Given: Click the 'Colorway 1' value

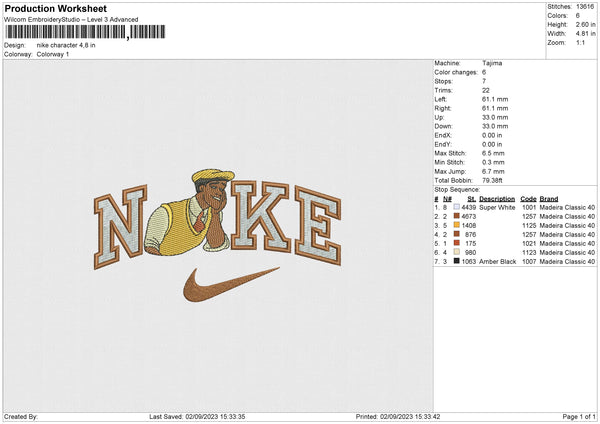Looking at the screenshot, I should pyautogui.click(x=53, y=54).
